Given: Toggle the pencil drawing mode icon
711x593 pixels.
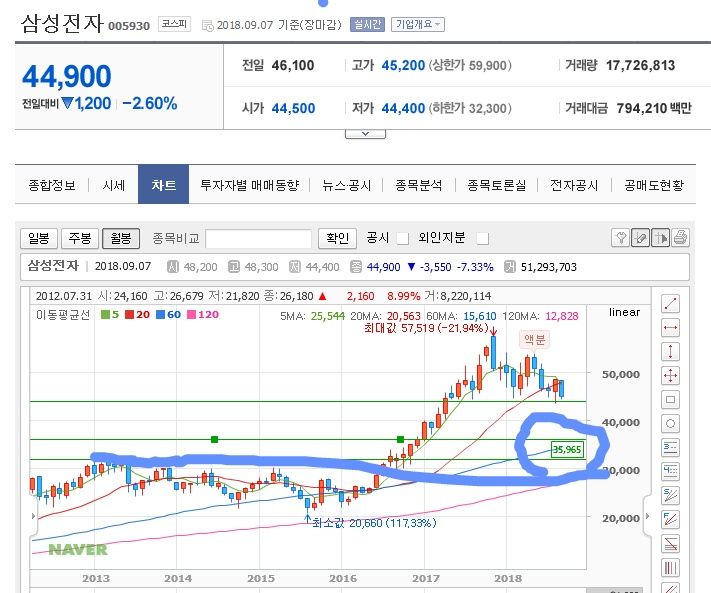Looking at the screenshot, I should [640, 238].
